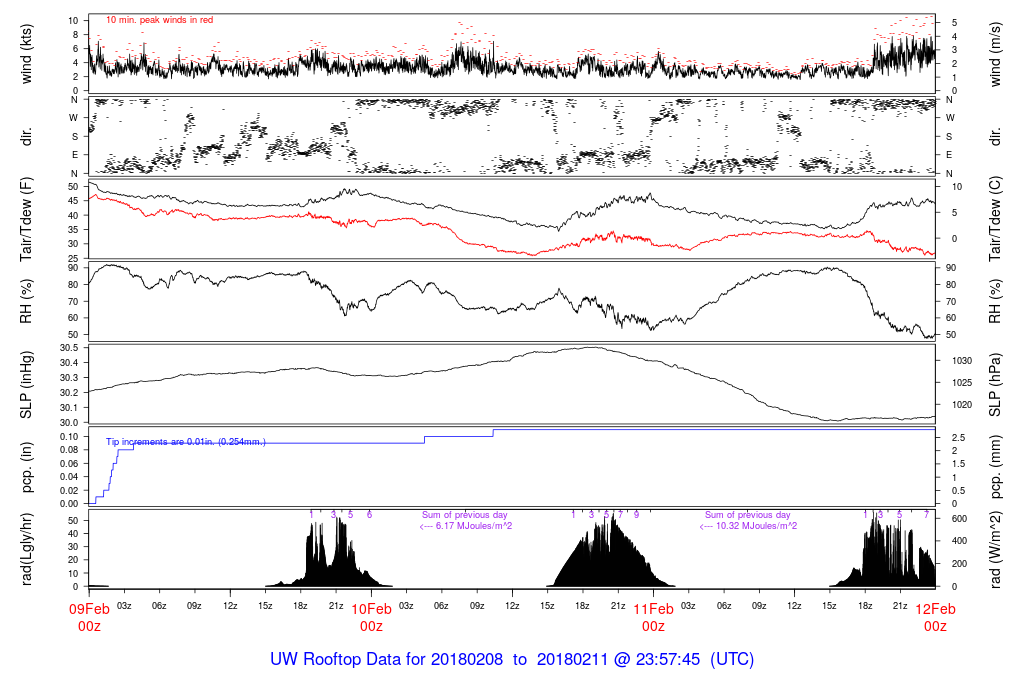Click the '10 min. peak winds in red' note
Image resolution: width=1024 pixels, height=700 pixels.
(159, 20)
